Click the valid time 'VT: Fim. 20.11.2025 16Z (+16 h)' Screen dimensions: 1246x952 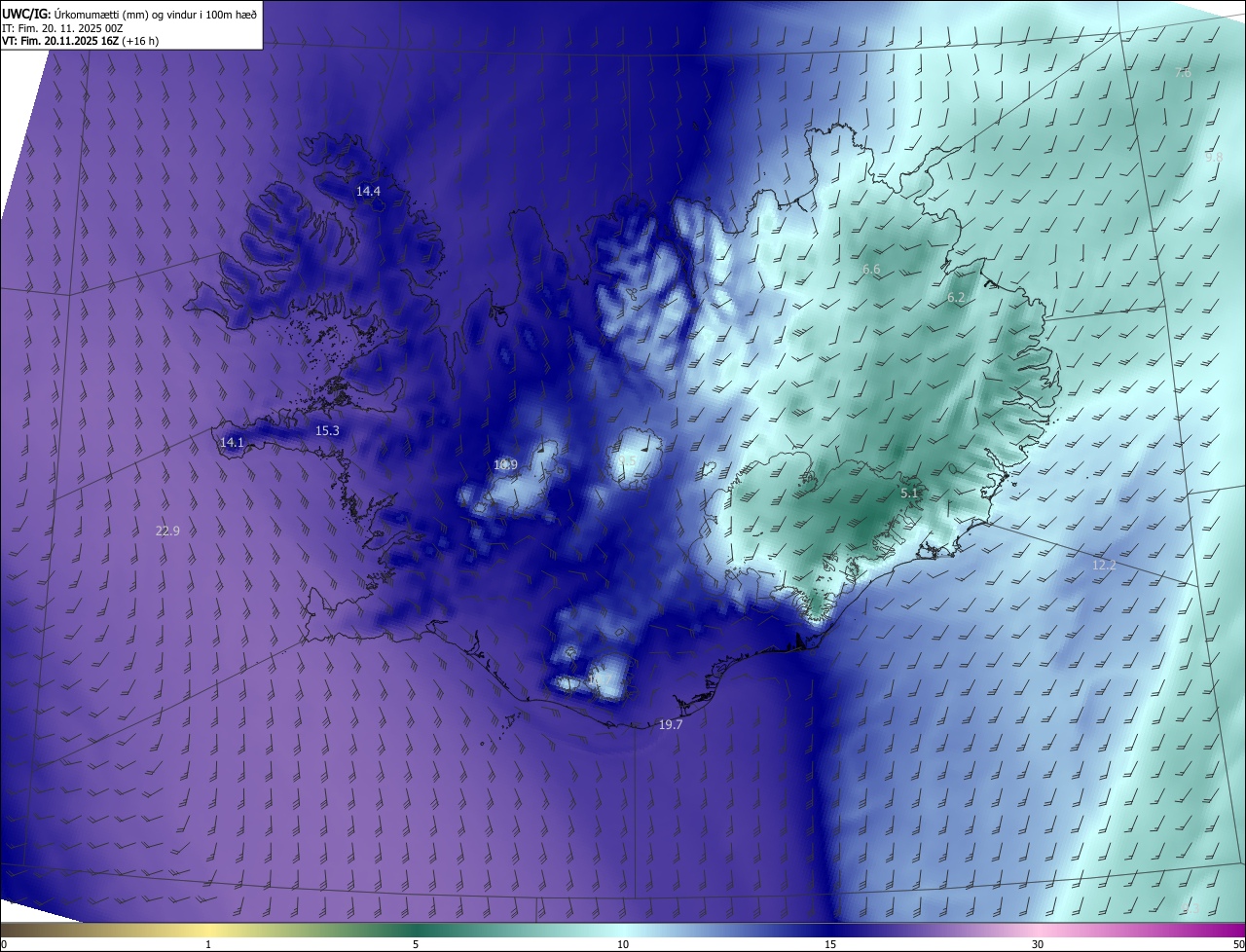81,41
